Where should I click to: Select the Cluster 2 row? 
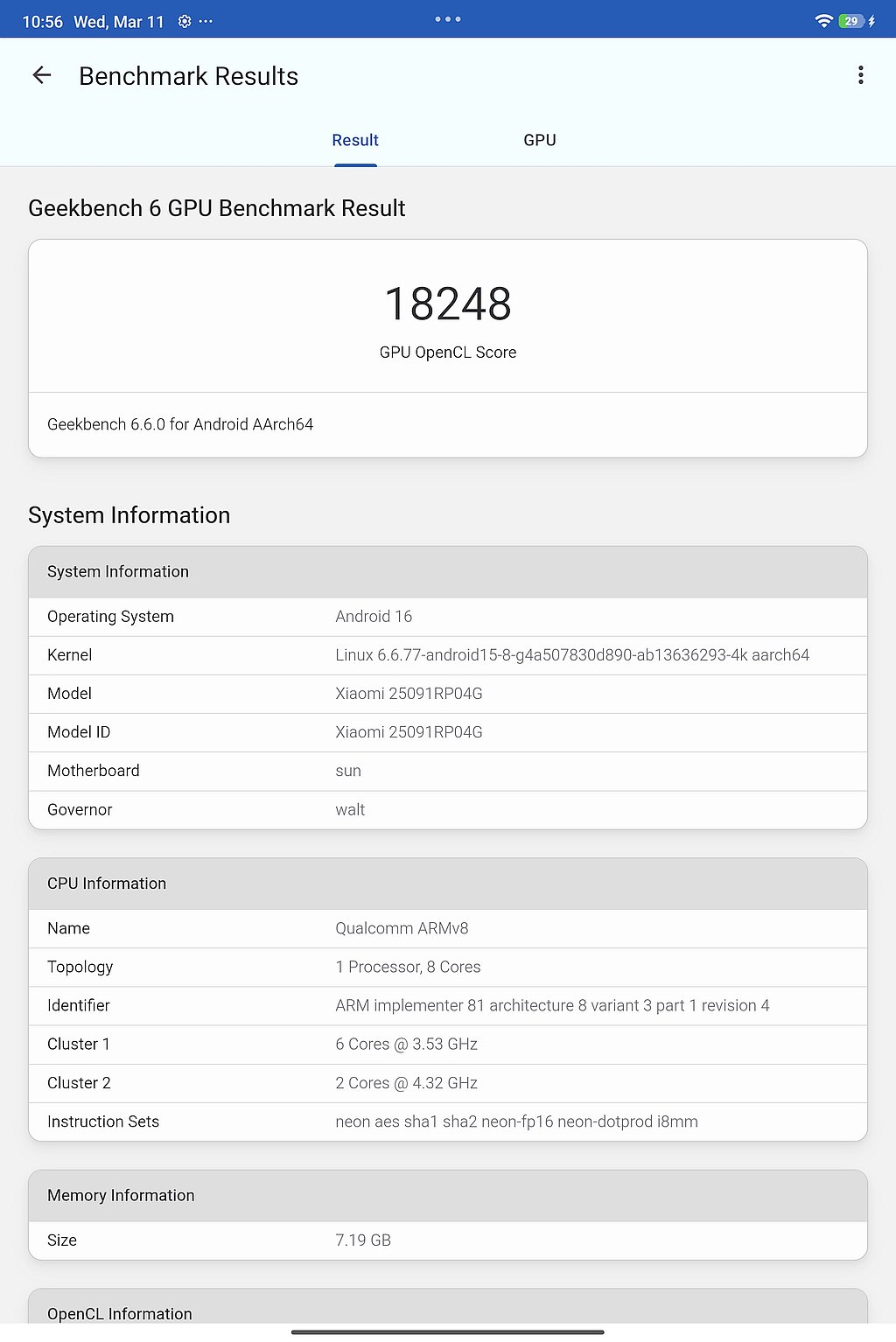448,1083
